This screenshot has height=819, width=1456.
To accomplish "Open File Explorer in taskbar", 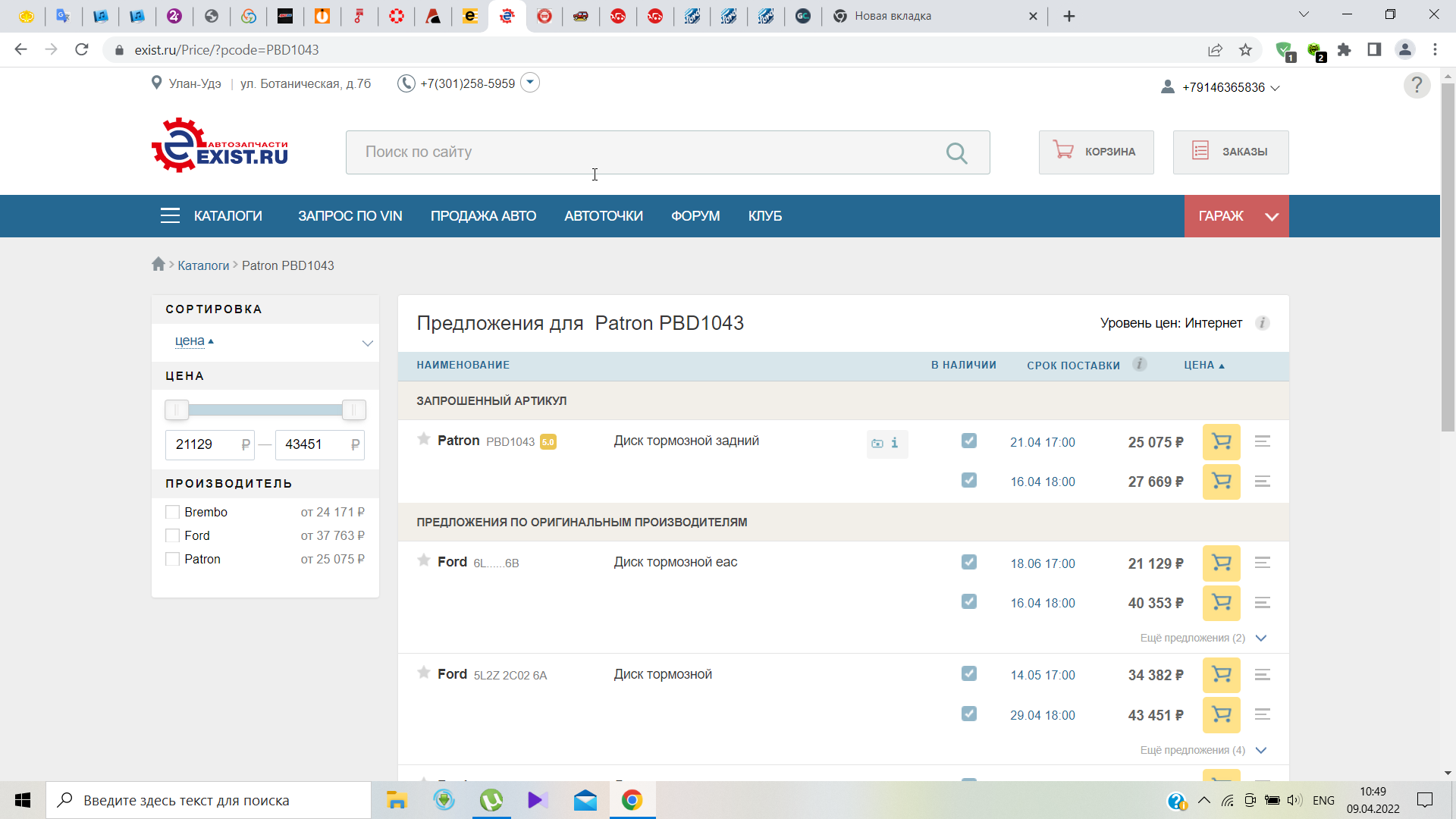I will (x=397, y=800).
